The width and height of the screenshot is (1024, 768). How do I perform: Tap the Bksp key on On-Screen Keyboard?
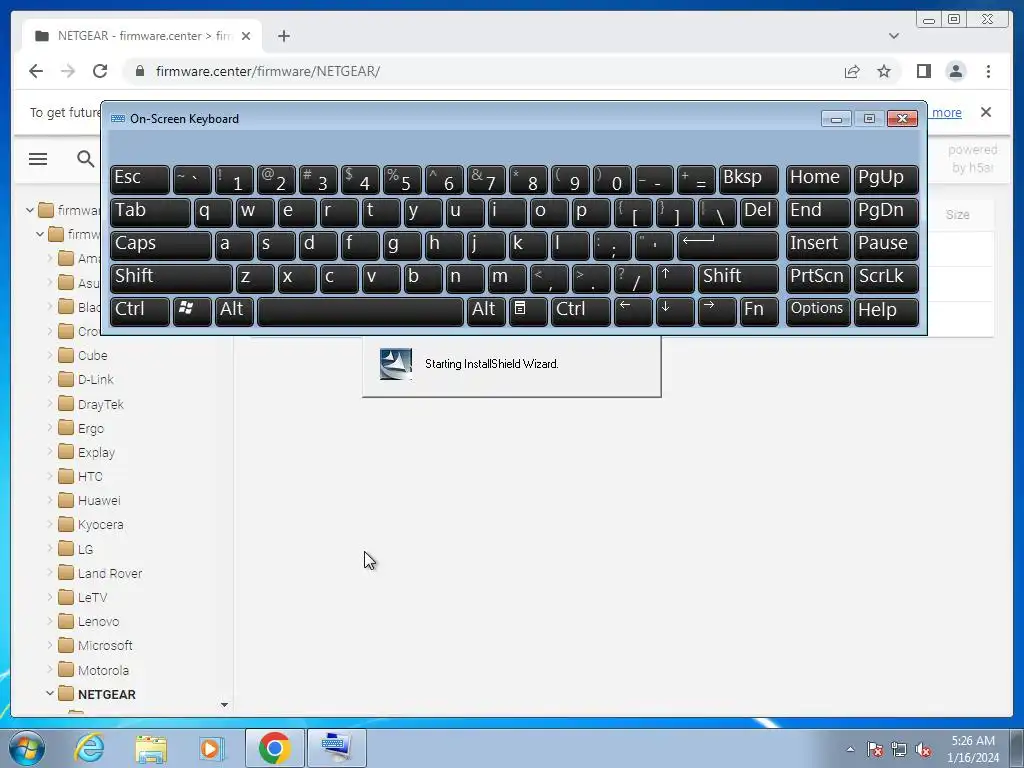(x=749, y=179)
